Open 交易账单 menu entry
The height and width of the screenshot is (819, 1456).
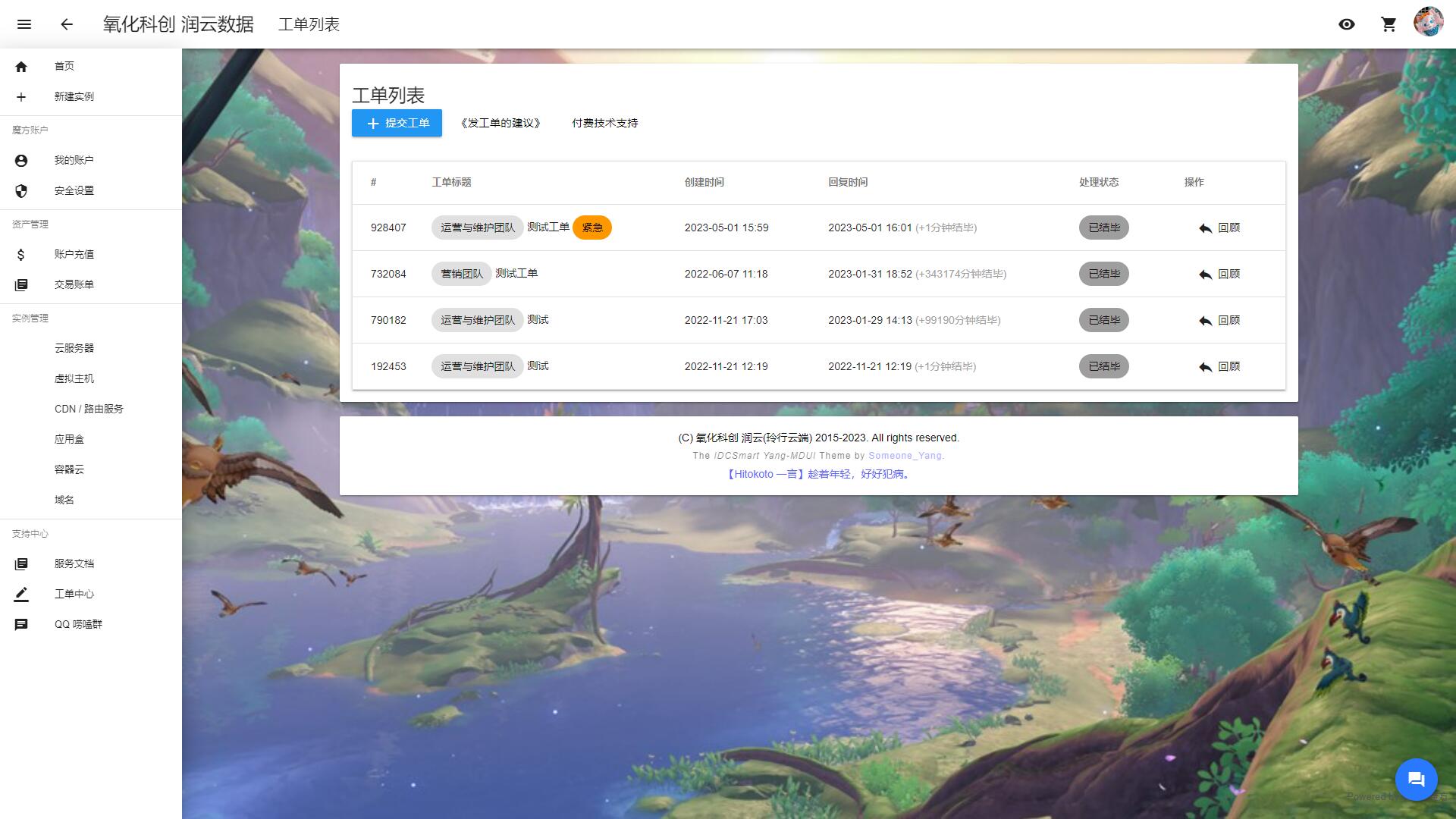coord(91,285)
